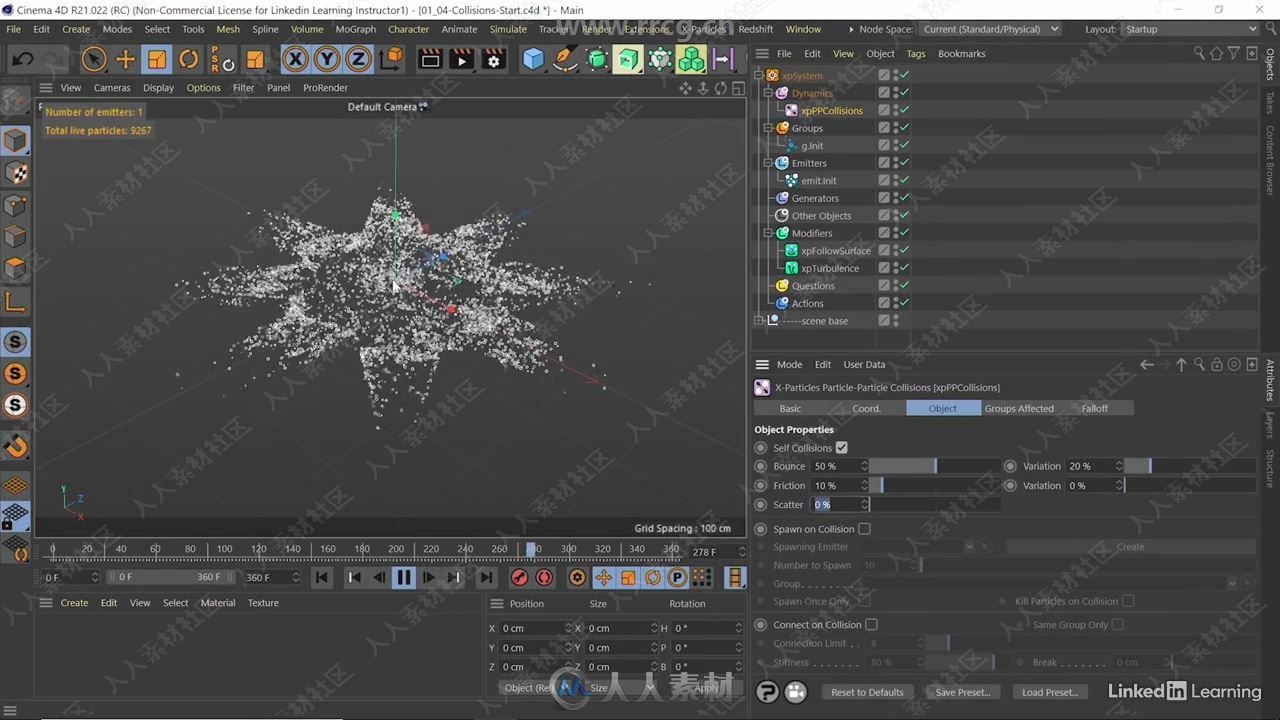The height and width of the screenshot is (720, 1280).
Task: Open the Object manager Tags menu
Action: (x=916, y=54)
